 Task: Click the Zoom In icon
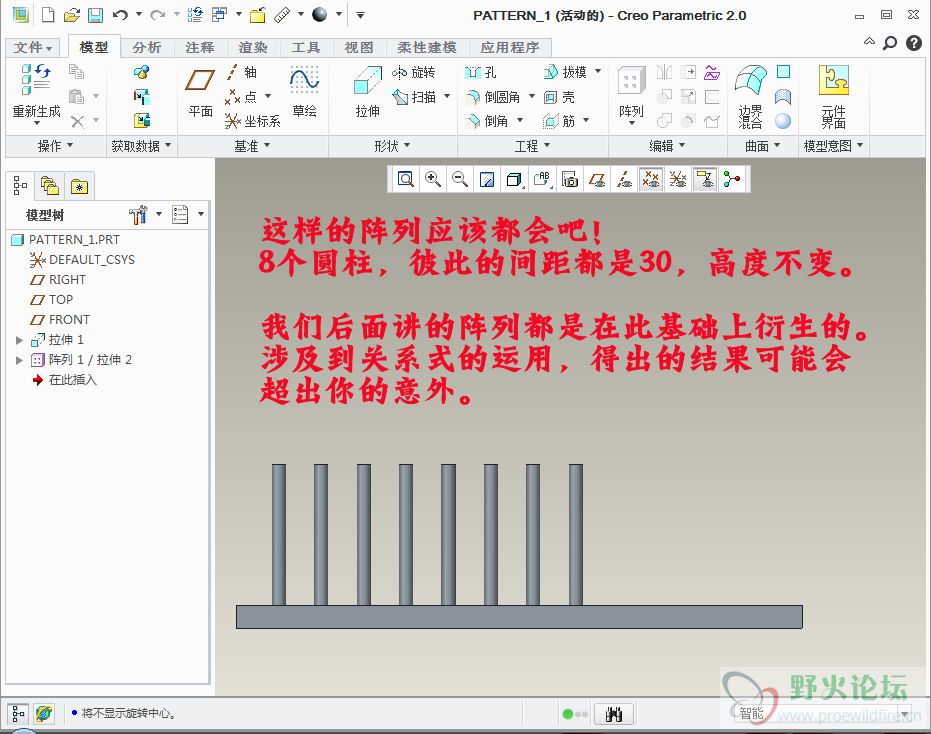pyautogui.click(x=433, y=179)
